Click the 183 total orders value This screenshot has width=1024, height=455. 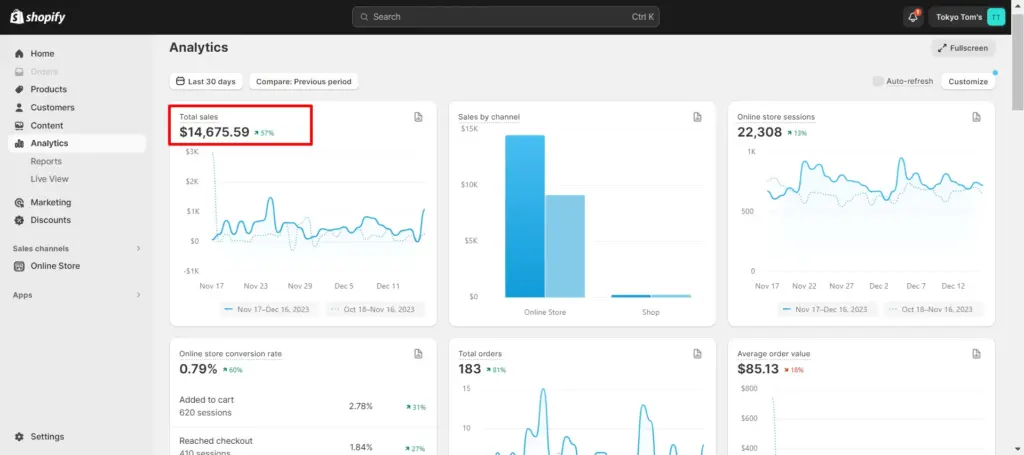click(470, 369)
